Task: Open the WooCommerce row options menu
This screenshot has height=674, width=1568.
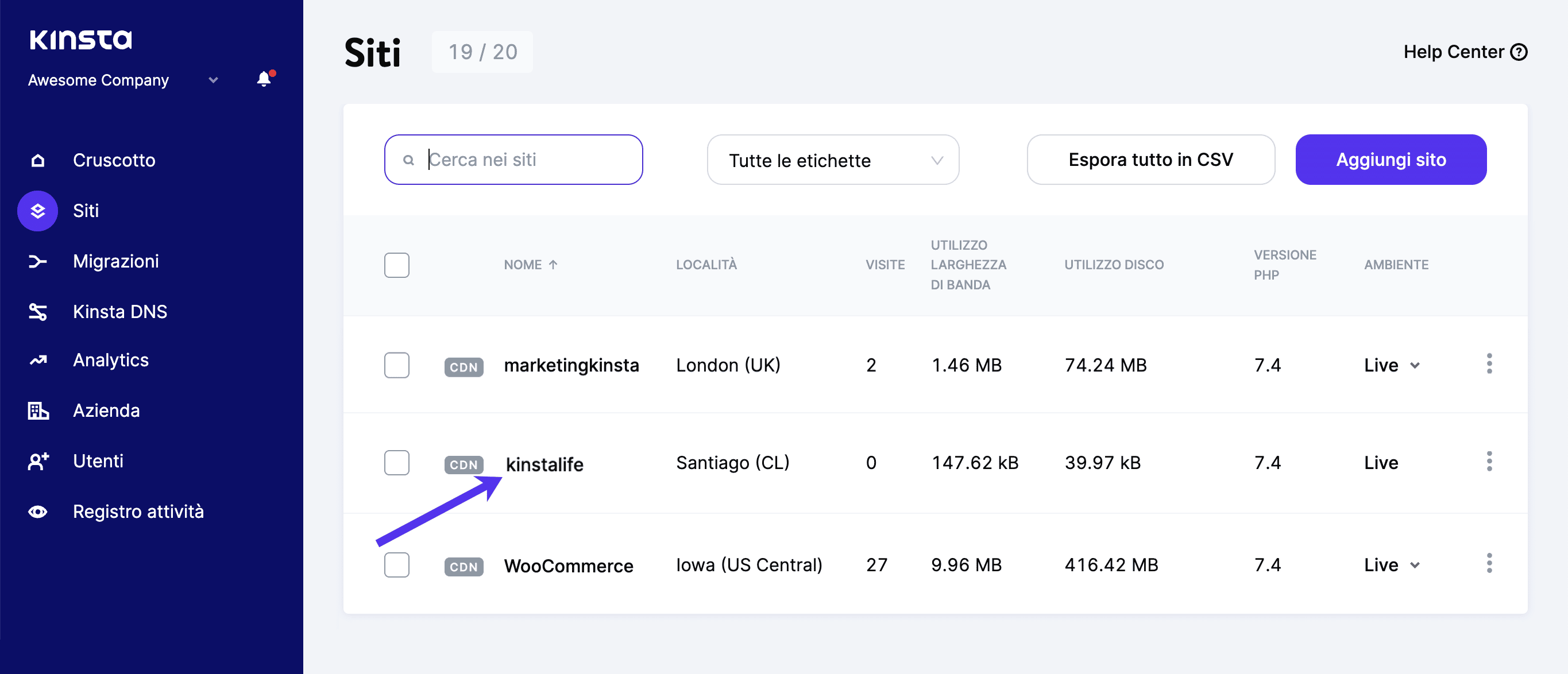Action: tap(1489, 564)
